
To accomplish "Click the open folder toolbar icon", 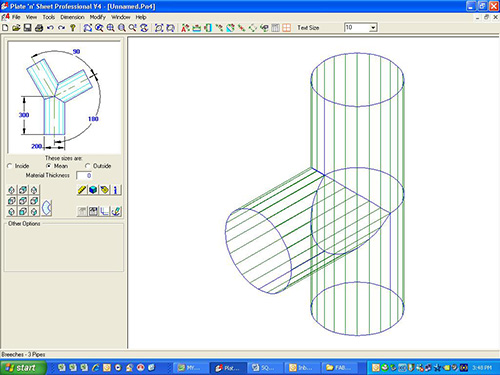I will [x=16, y=28].
